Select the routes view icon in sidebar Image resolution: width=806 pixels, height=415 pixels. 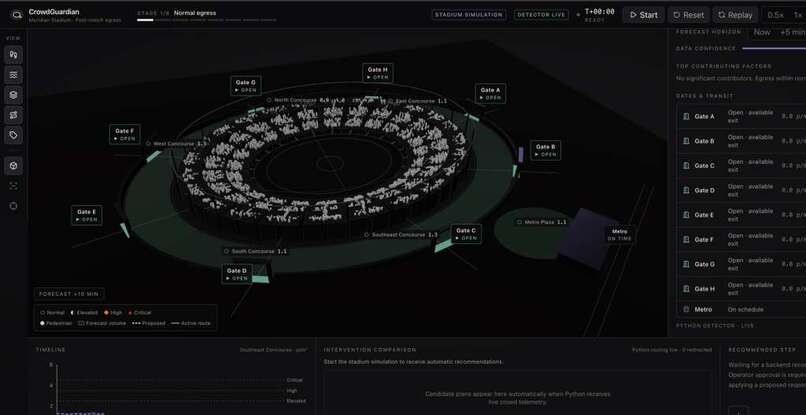(x=13, y=115)
